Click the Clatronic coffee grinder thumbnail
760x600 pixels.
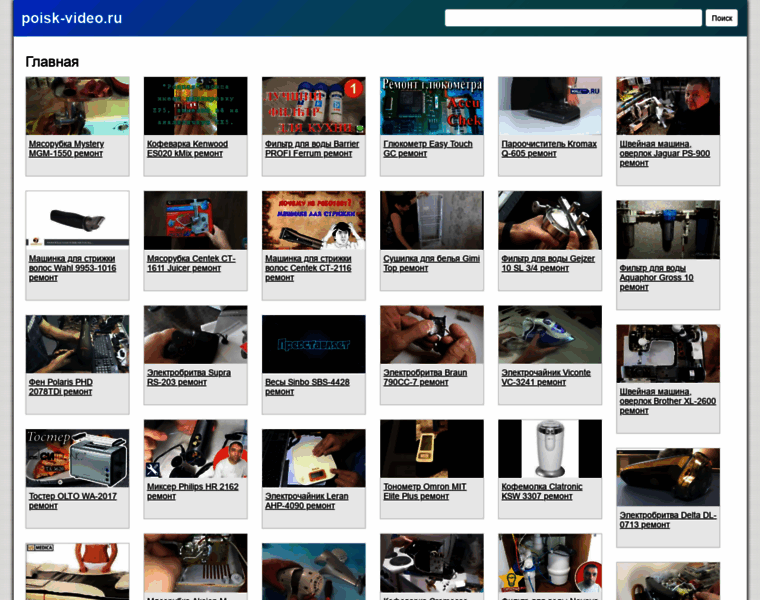point(550,449)
